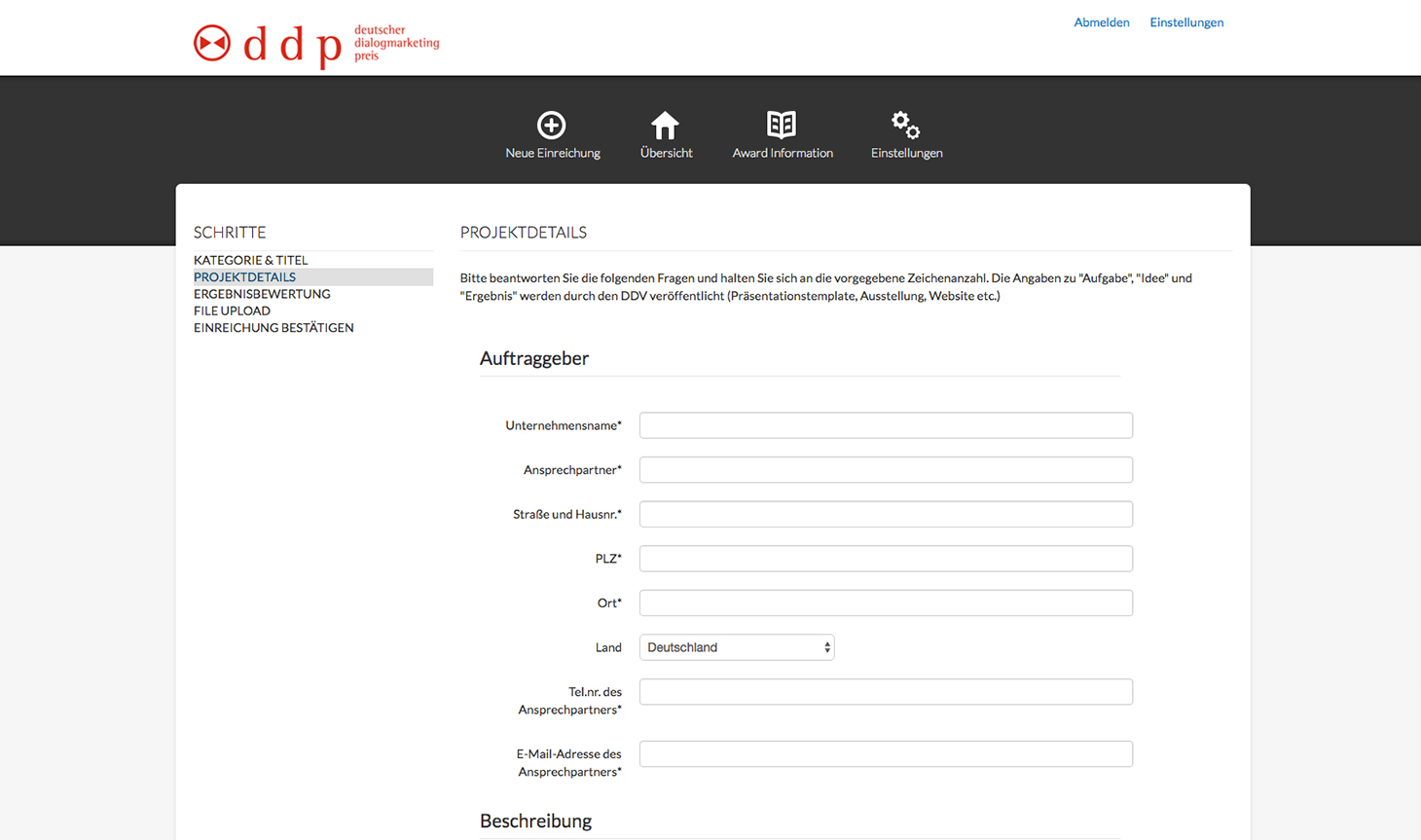The width and height of the screenshot is (1421, 840).
Task: Focus the Unternehmensname input field
Action: click(x=886, y=425)
